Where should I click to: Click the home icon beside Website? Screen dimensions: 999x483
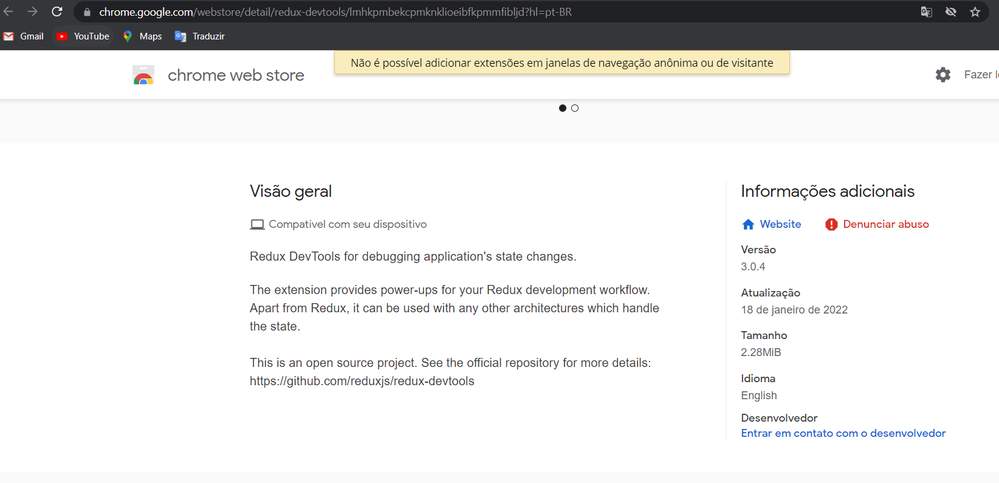(748, 224)
